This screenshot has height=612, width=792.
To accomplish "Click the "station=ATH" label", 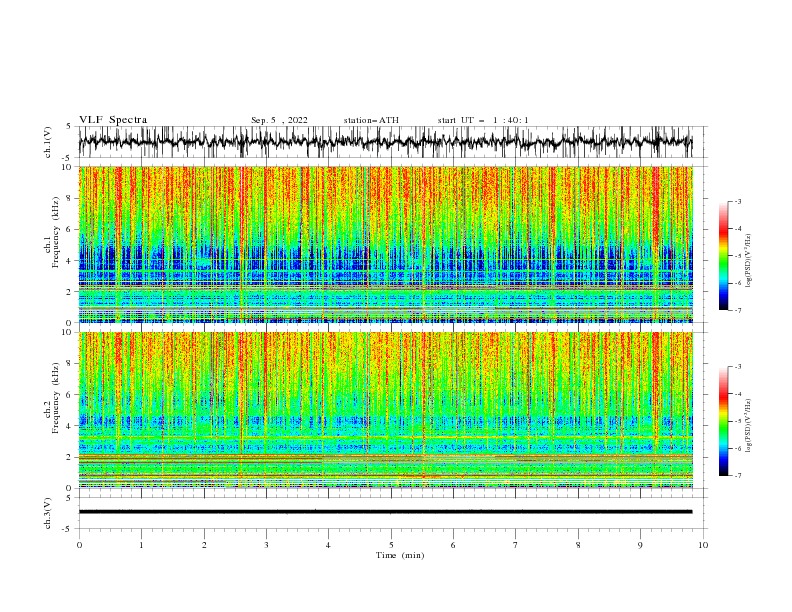I will [371, 120].
